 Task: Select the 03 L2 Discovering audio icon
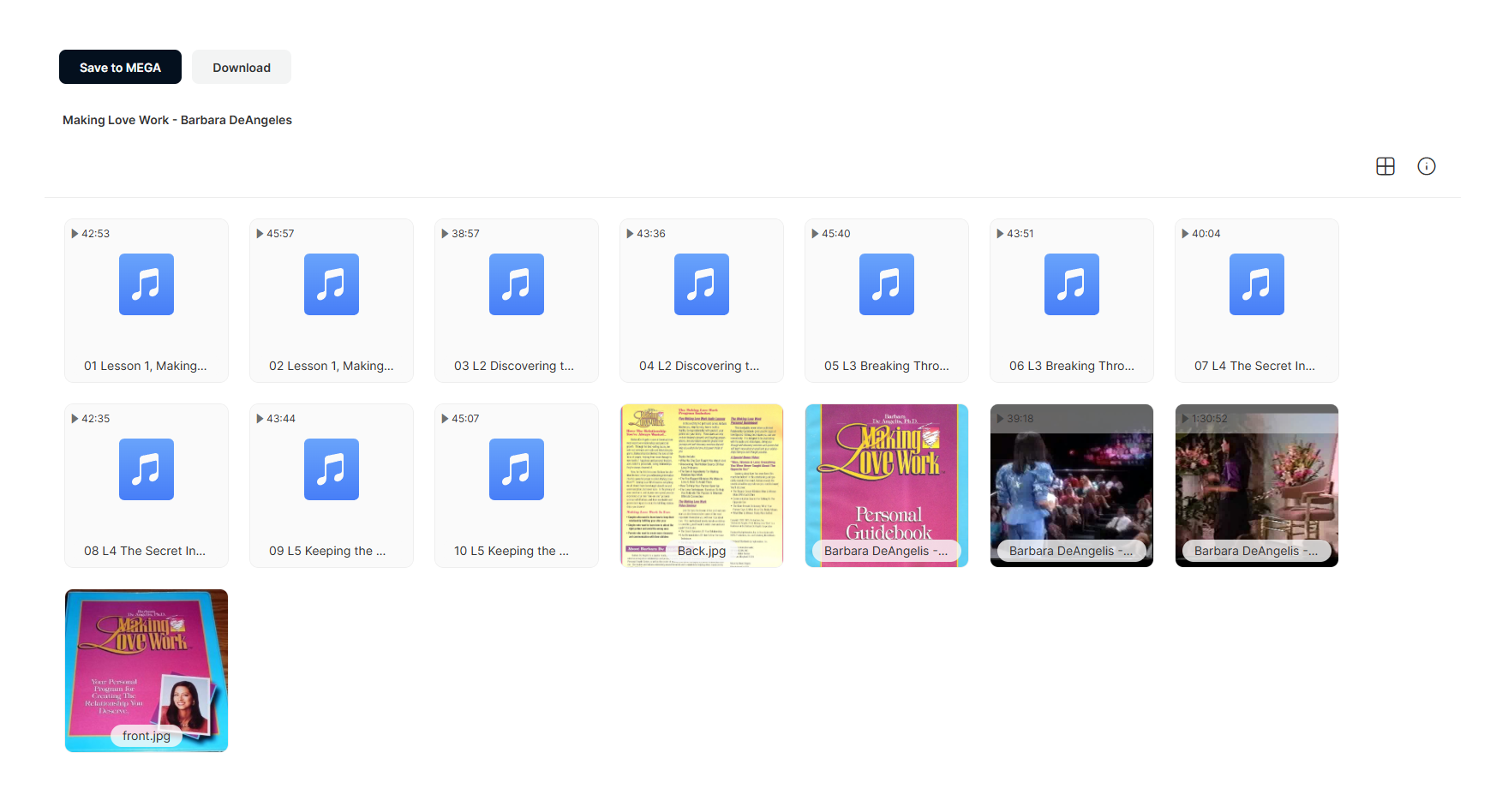coord(517,284)
